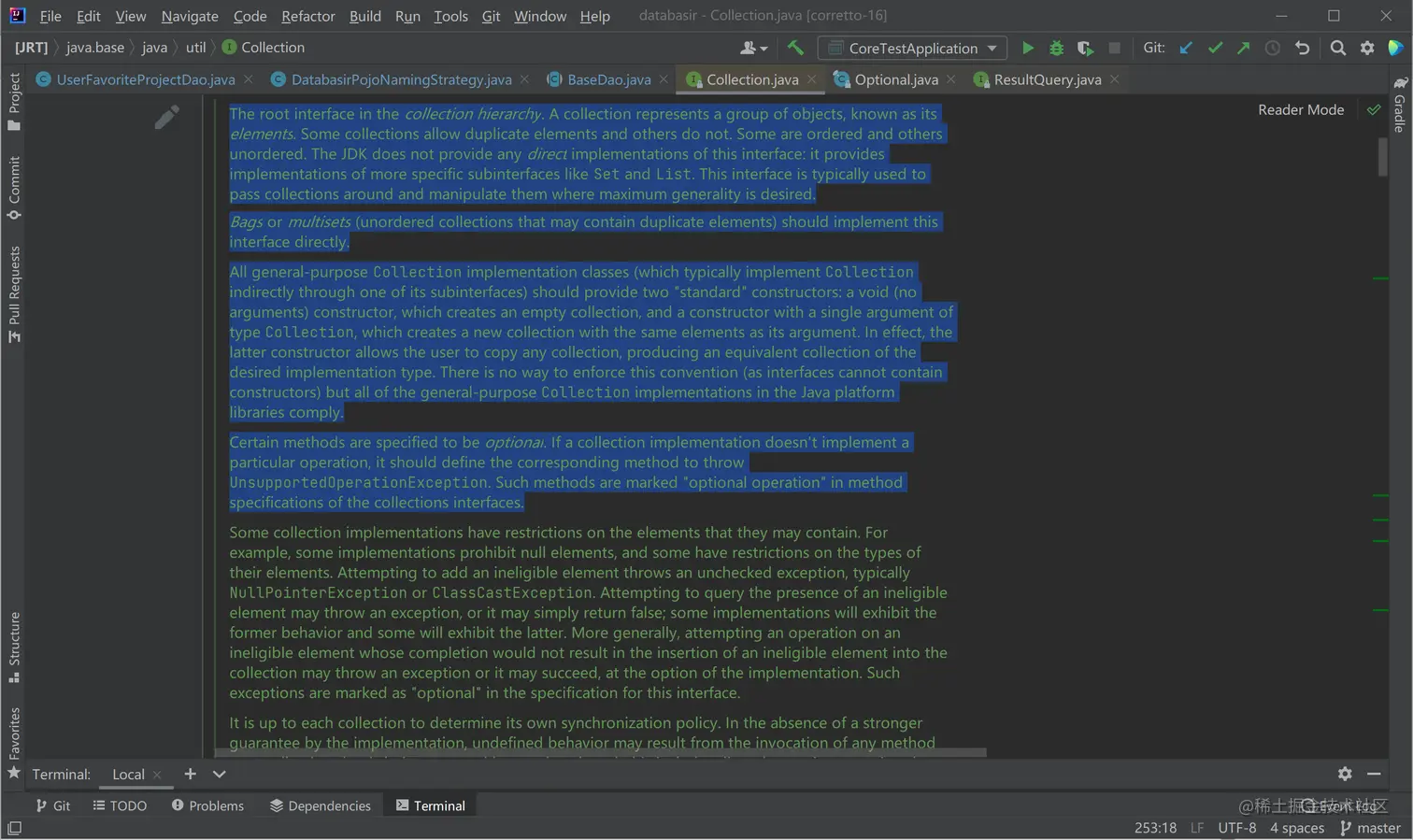Click the util breadcrumb segment
Screen dimensions: 1413x840
point(195,48)
